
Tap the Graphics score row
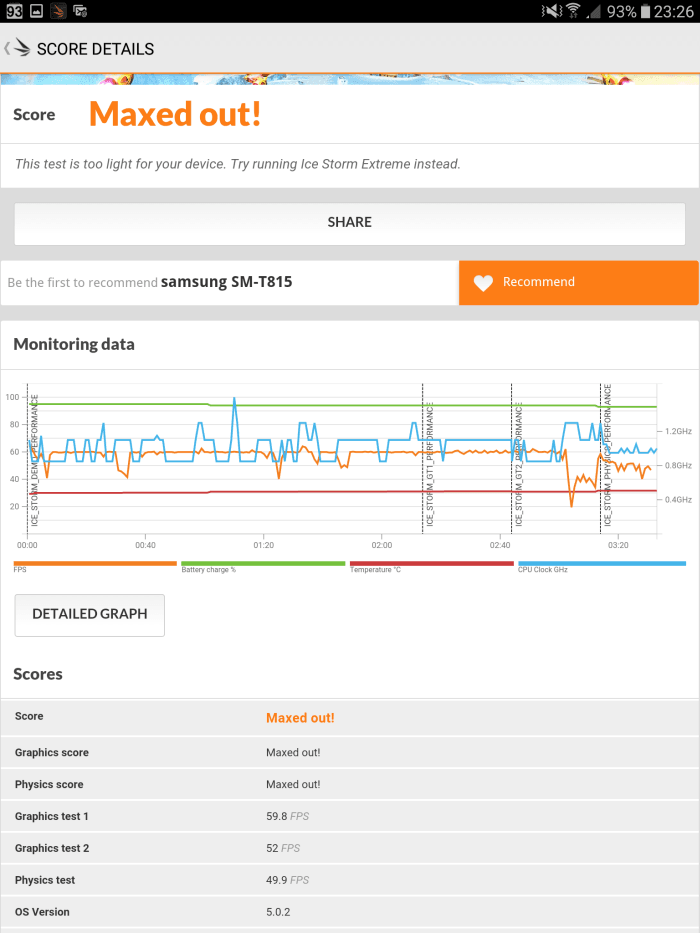point(350,753)
